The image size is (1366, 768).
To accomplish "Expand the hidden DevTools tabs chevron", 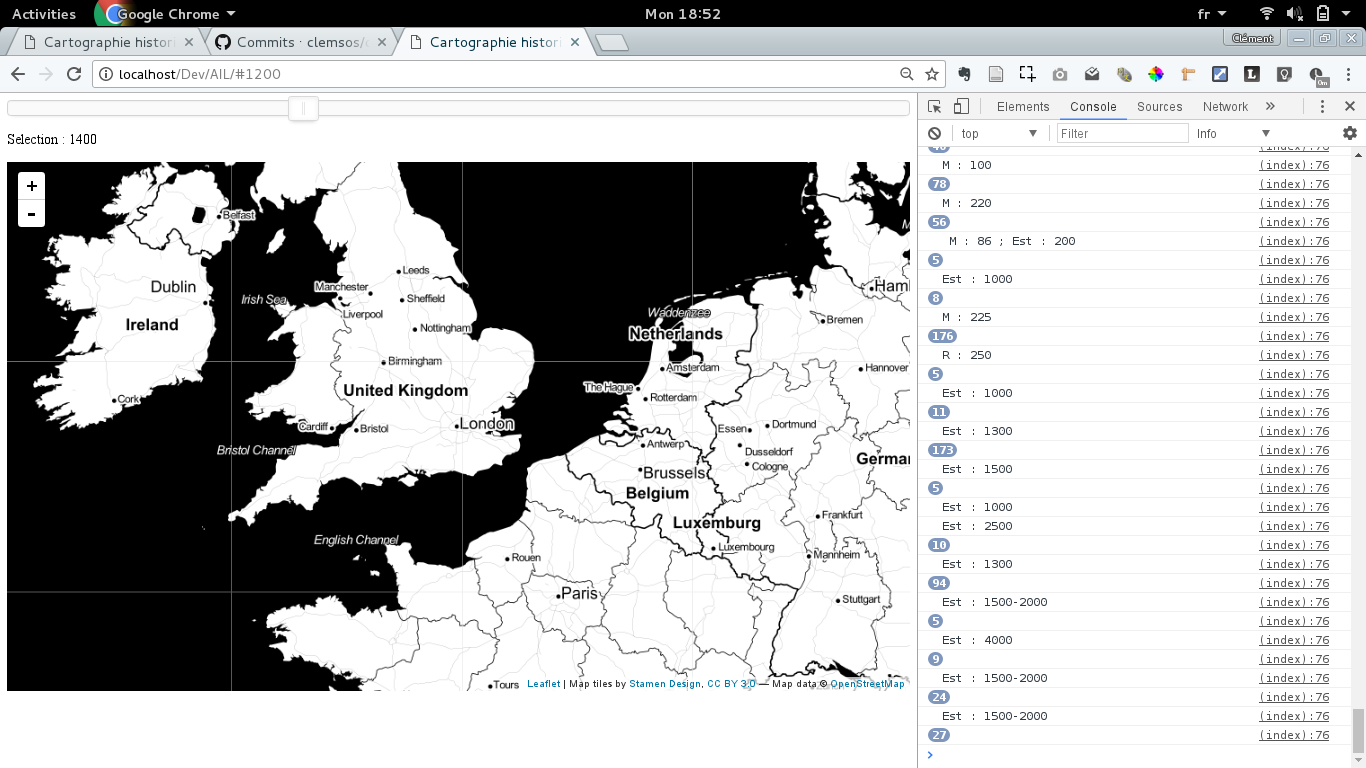I will [x=1270, y=107].
